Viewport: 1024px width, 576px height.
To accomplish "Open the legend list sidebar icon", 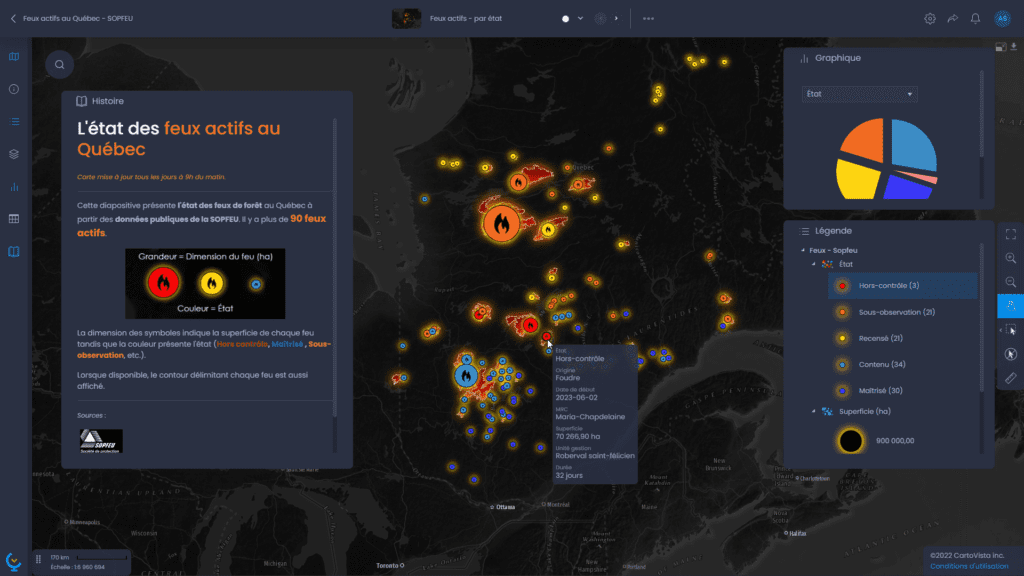I will pyautogui.click(x=14, y=121).
